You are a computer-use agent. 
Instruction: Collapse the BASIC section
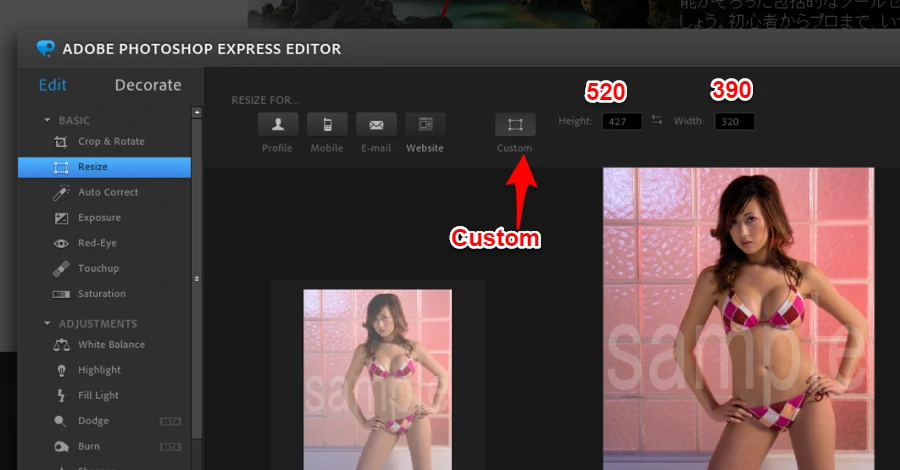pos(47,120)
